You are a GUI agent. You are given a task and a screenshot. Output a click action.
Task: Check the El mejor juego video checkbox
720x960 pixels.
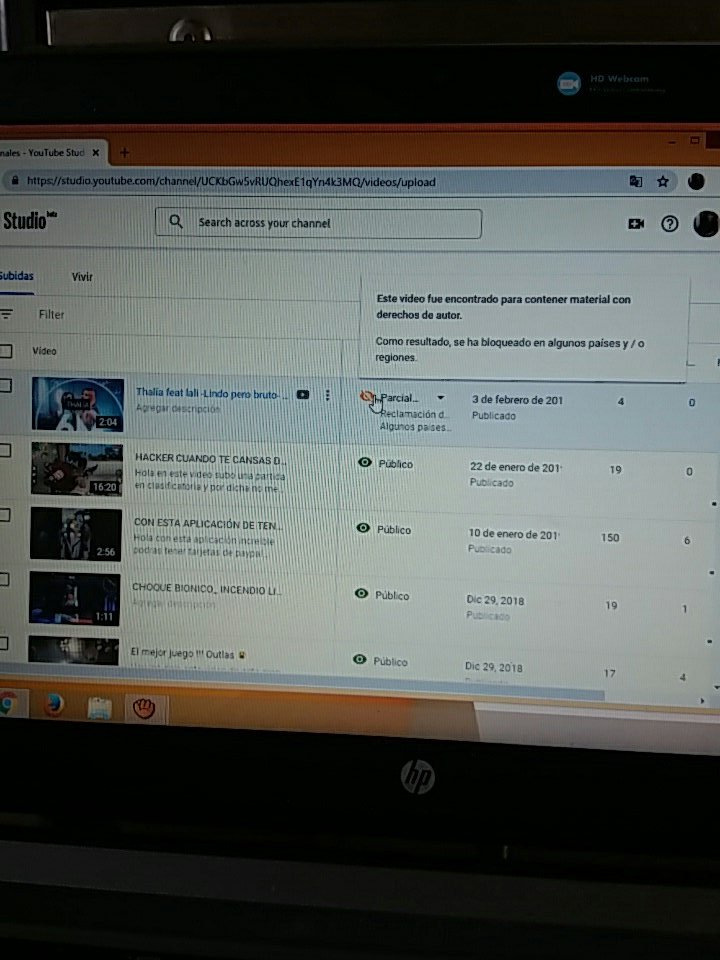click(4, 643)
